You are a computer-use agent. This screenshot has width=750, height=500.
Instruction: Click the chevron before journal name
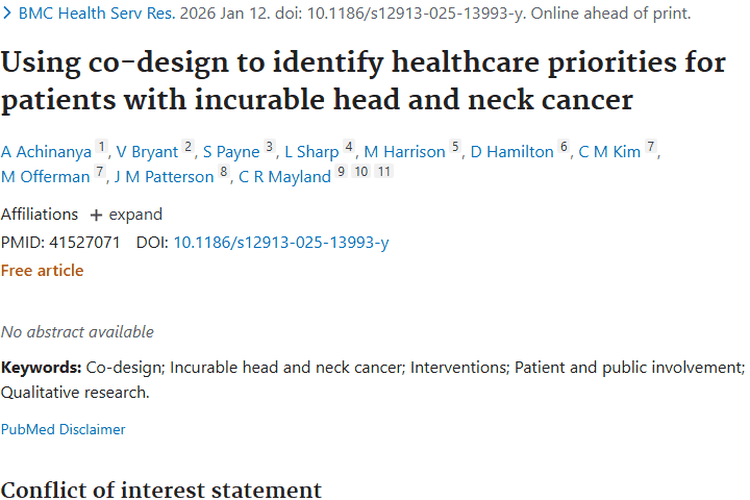[7, 15]
